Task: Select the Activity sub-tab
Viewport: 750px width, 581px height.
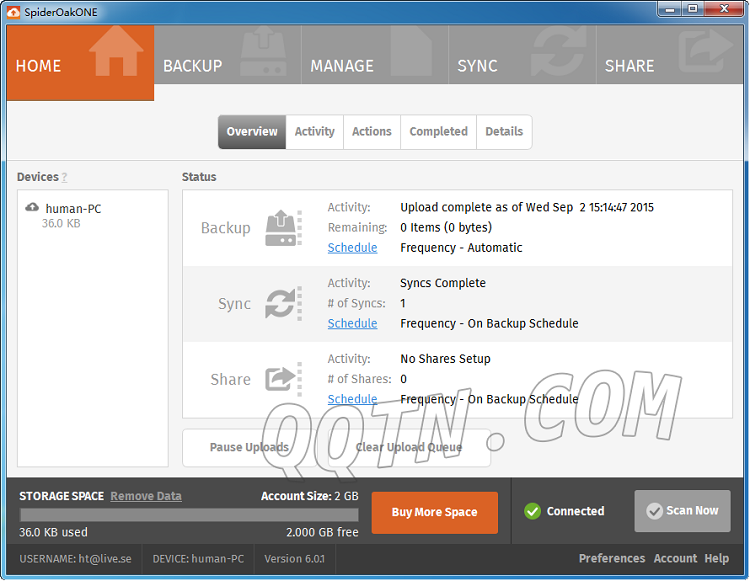Action: coord(314,132)
